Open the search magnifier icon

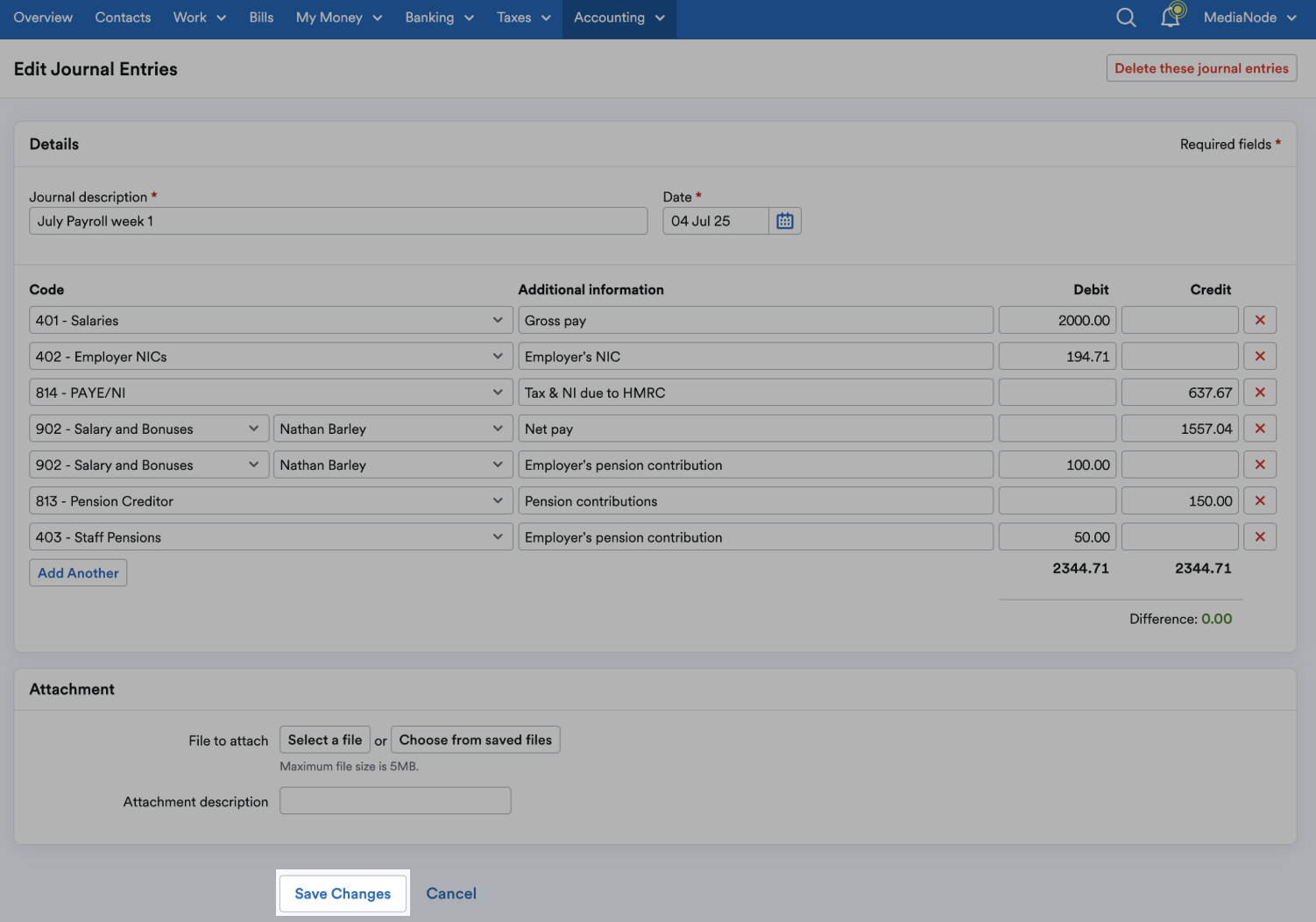pyautogui.click(x=1126, y=18)
